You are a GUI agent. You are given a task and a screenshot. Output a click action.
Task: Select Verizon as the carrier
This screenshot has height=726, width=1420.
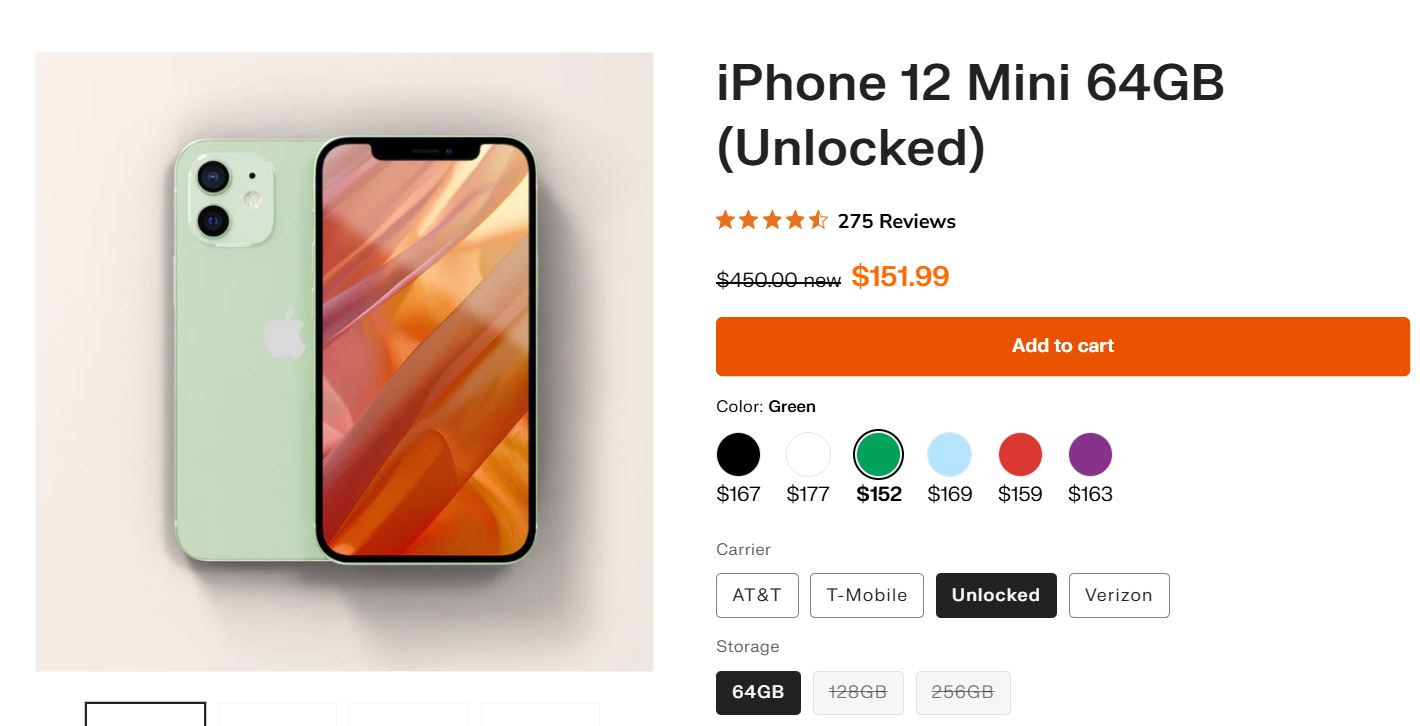(x=1119, y=595)
